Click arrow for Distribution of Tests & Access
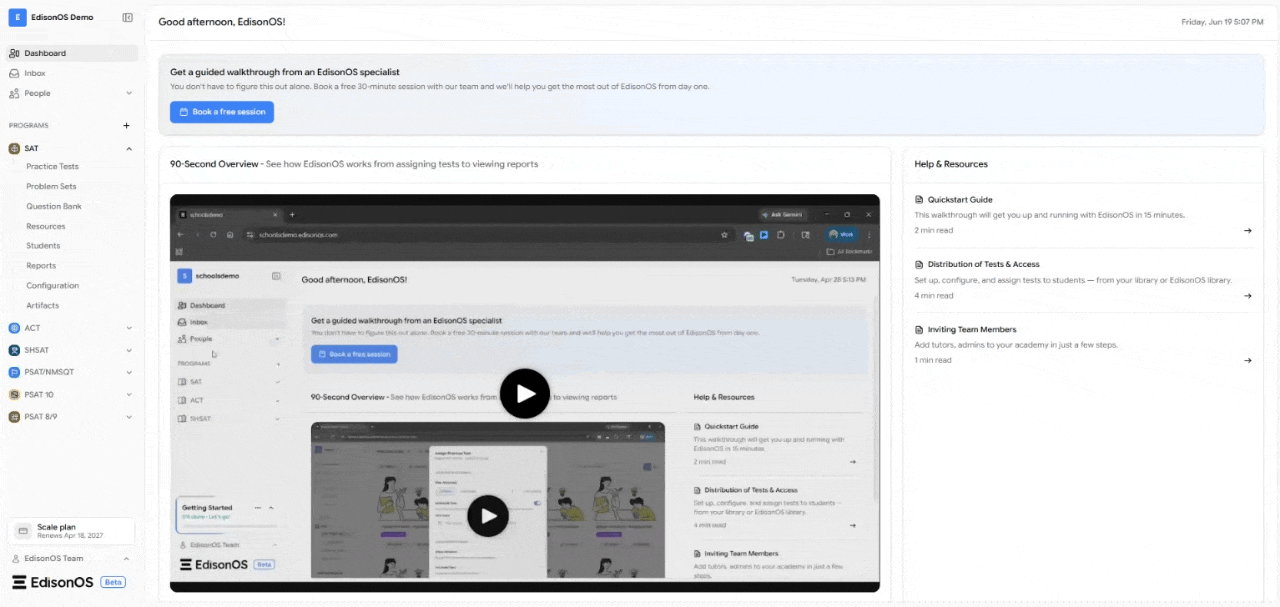 pos(1247,296)
